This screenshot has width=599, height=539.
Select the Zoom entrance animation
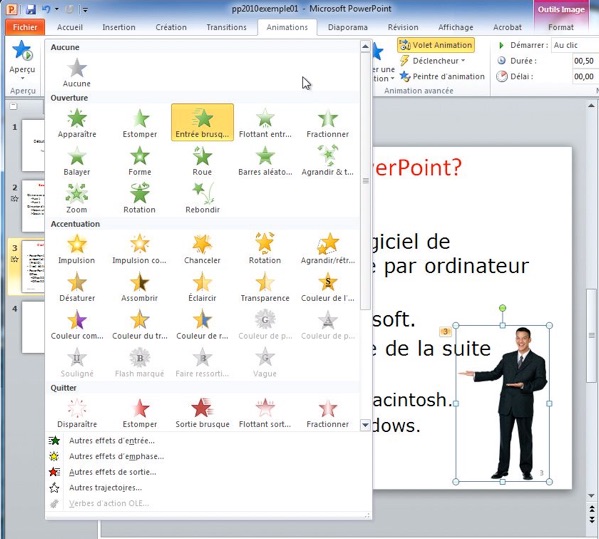point(77,198)
